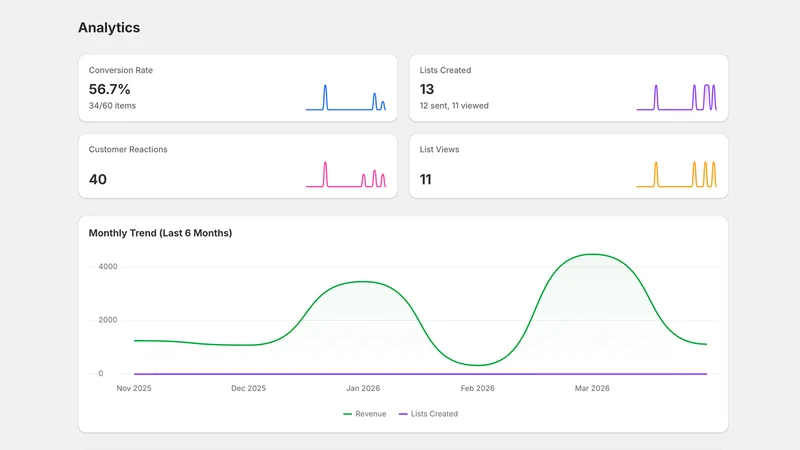Image resolution: width=800 pixels, height=450 pixels.
Task: Click the purple Lists Created sparkline
Action: 677,97
